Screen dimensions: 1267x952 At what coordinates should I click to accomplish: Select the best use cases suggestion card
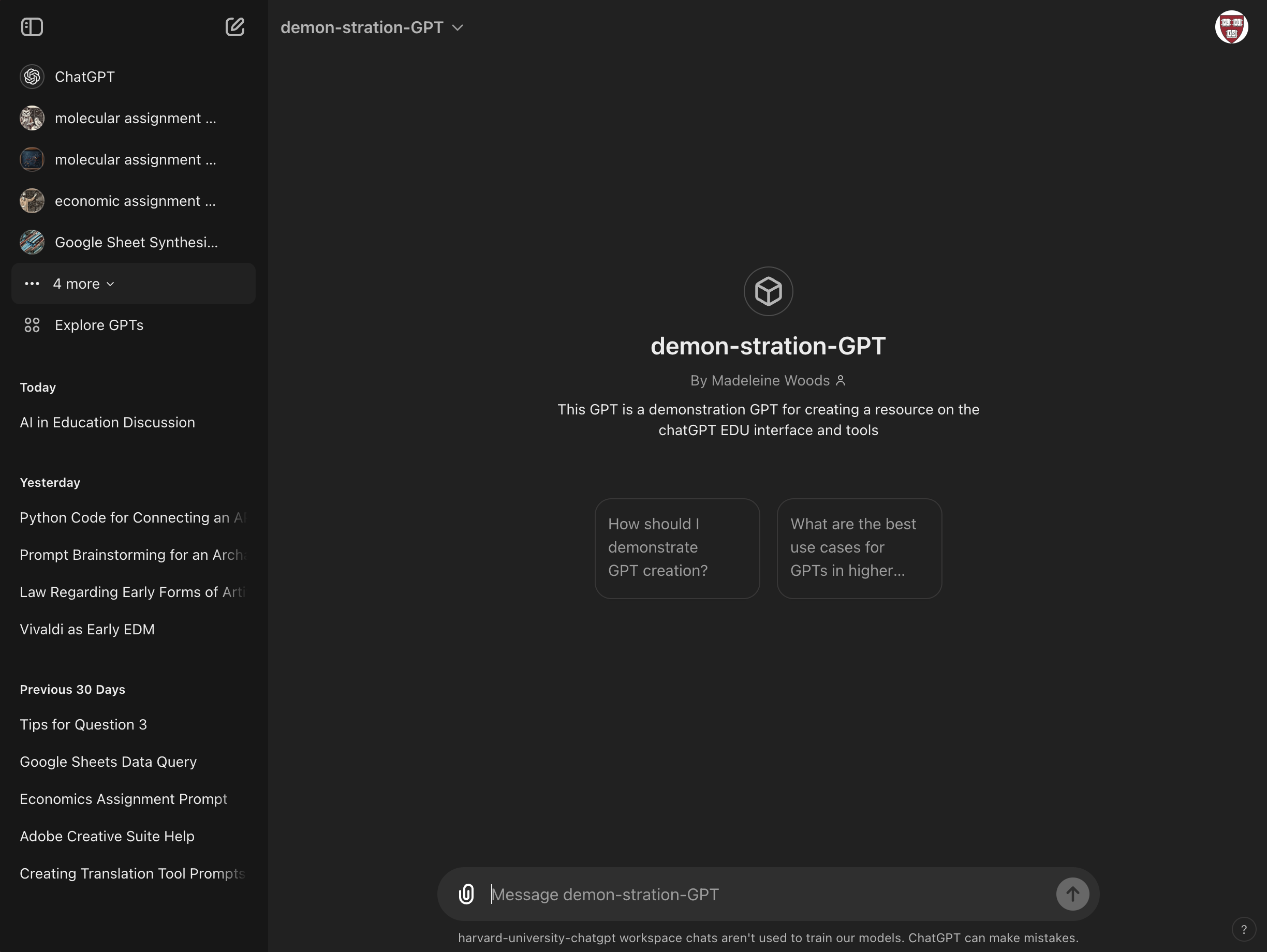pyautogui.click(x=858, y=548)
